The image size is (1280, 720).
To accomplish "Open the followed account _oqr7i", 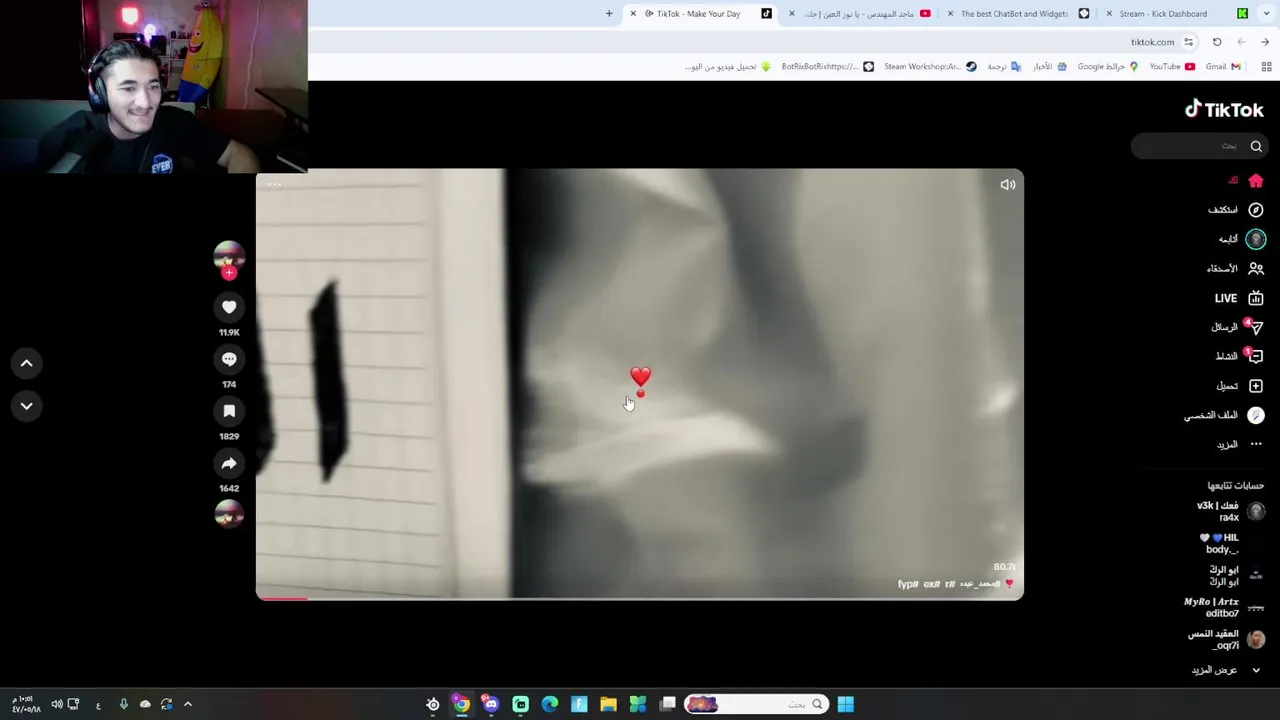I will [x=1227, y=639].
